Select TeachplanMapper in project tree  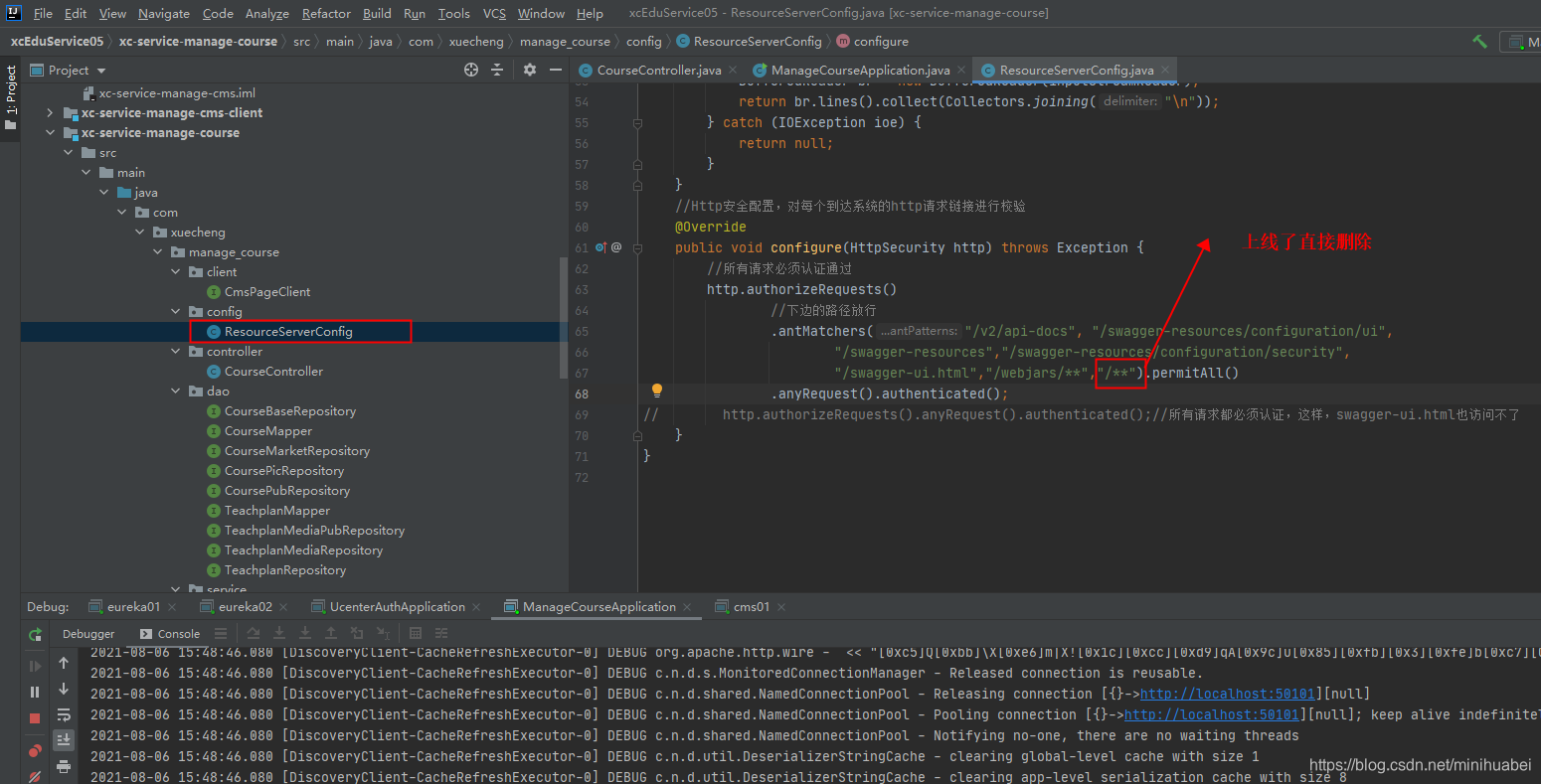coord(276,511)
